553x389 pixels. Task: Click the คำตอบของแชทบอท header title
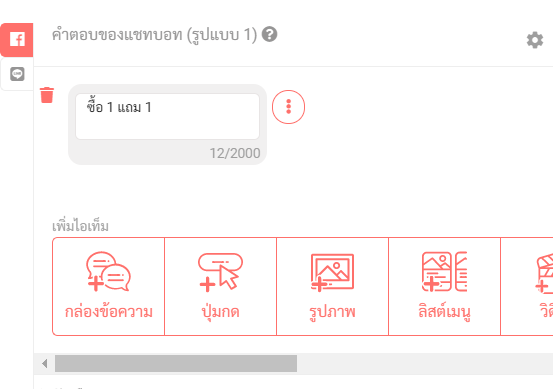click(154, 35)
